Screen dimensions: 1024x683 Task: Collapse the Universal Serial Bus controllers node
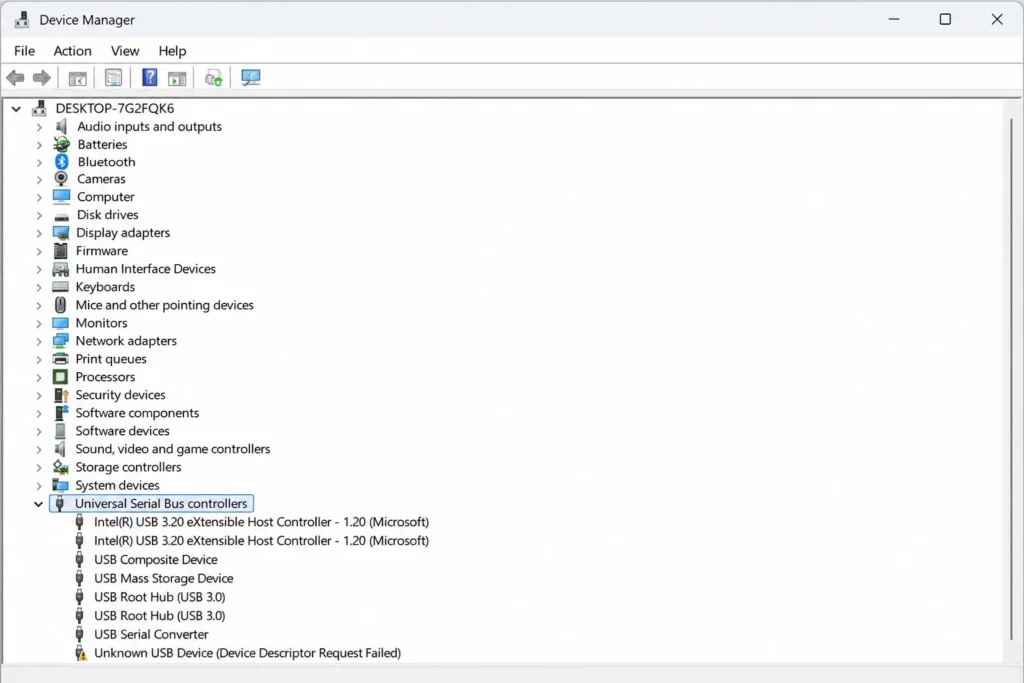[39, 504]
